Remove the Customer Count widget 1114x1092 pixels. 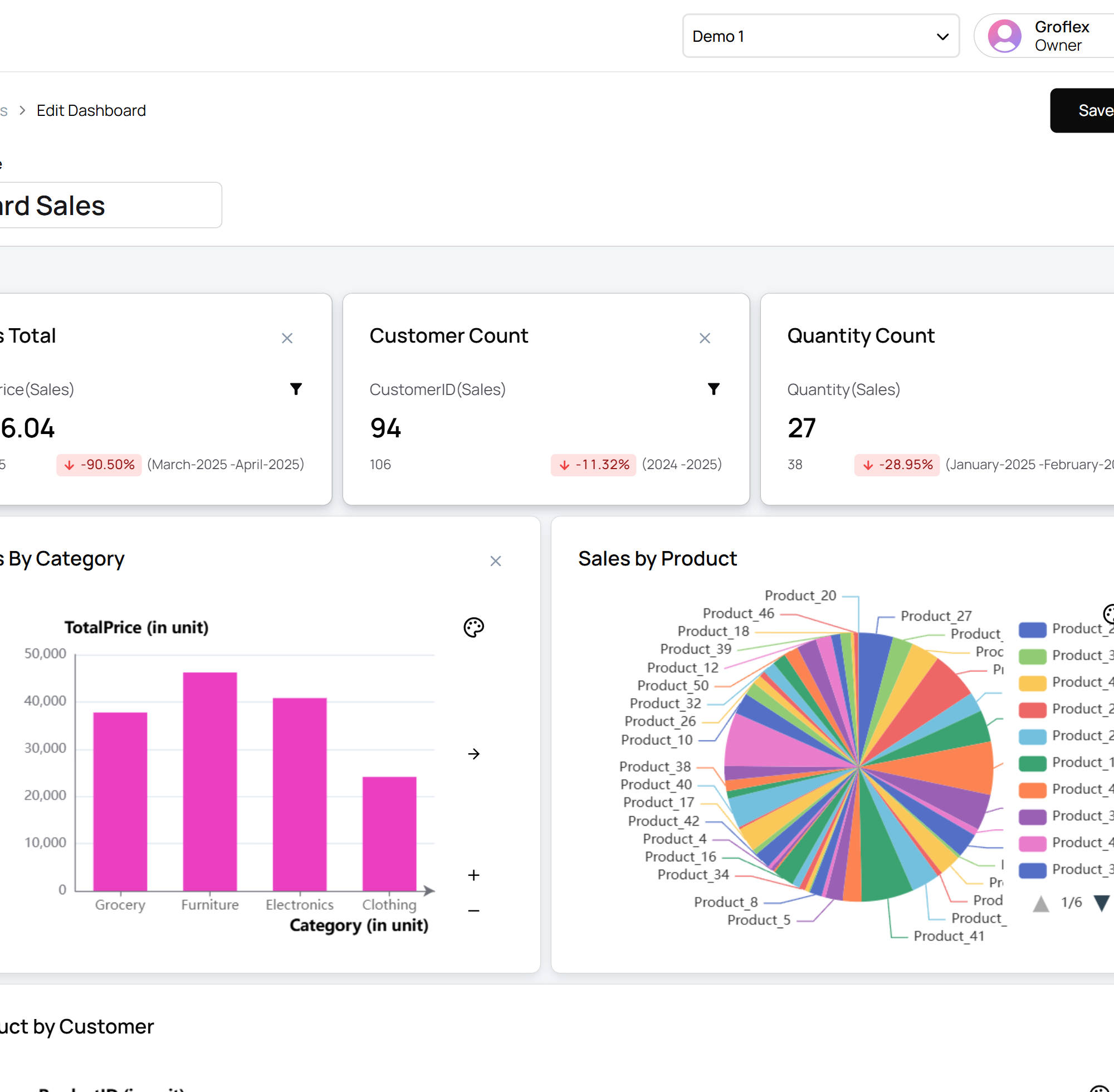704,338
